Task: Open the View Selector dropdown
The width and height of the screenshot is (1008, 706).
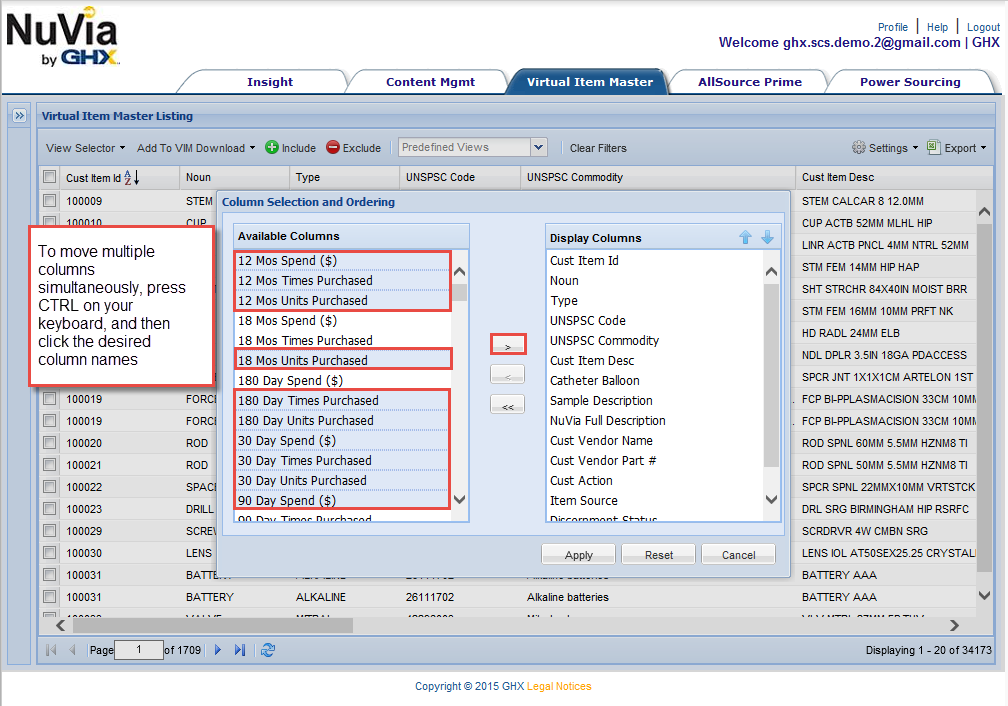Action: (86, 148)
